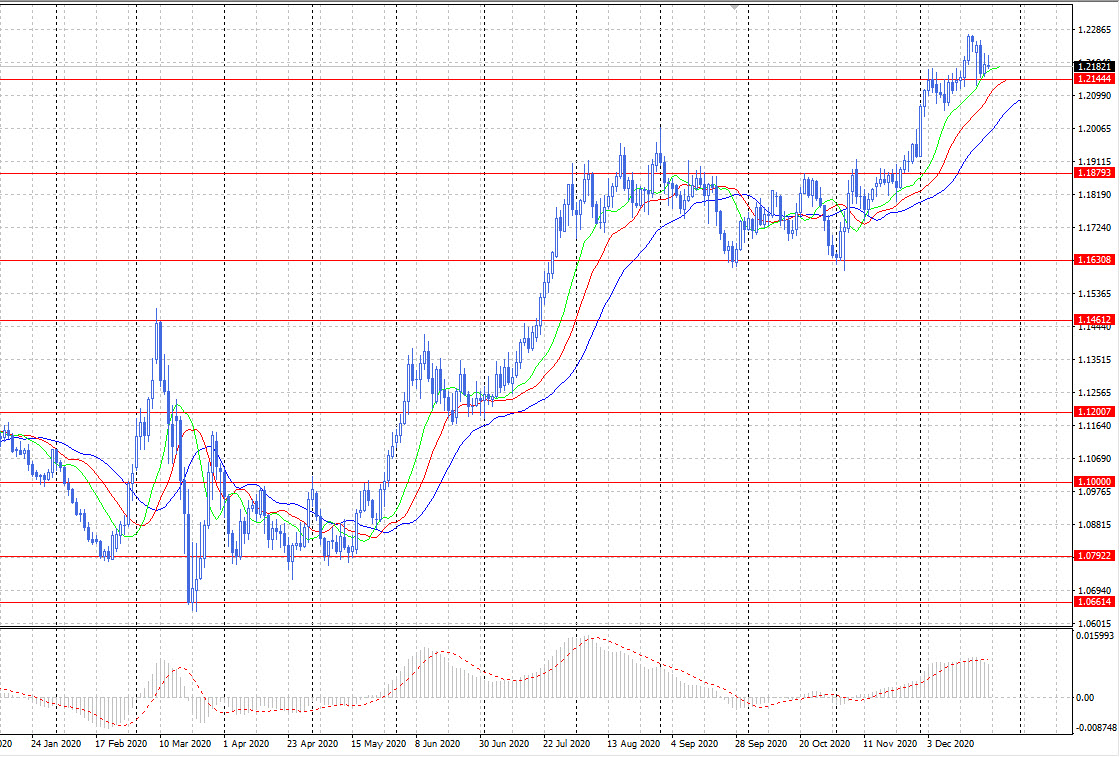Click price scale value 1.20065

coord(1095,129)
